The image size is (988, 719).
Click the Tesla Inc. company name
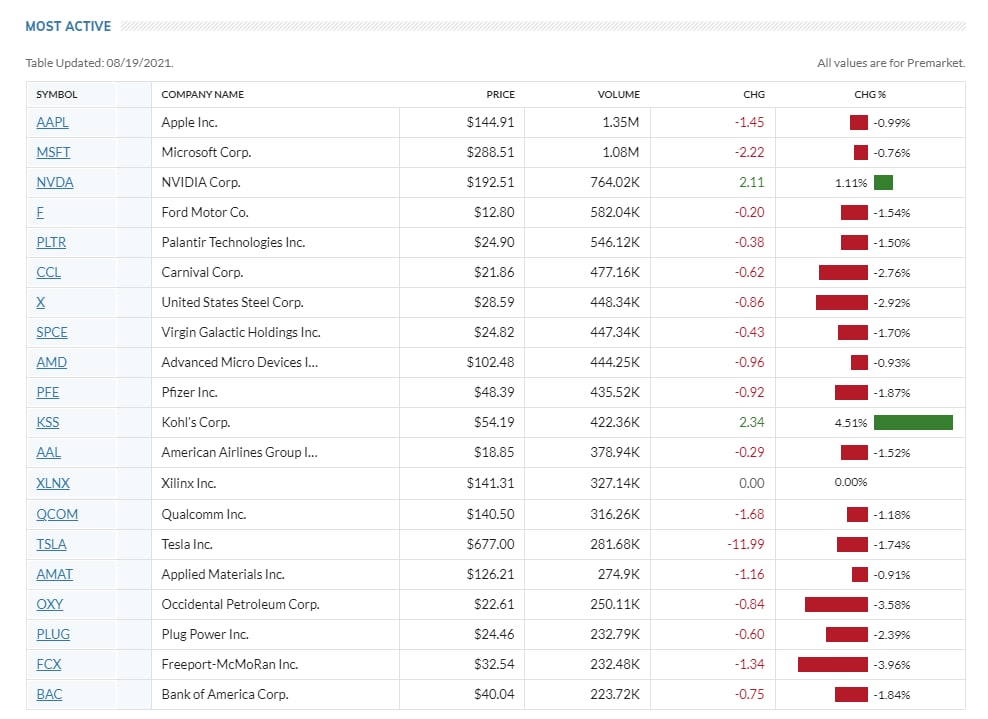pos(187,544)
